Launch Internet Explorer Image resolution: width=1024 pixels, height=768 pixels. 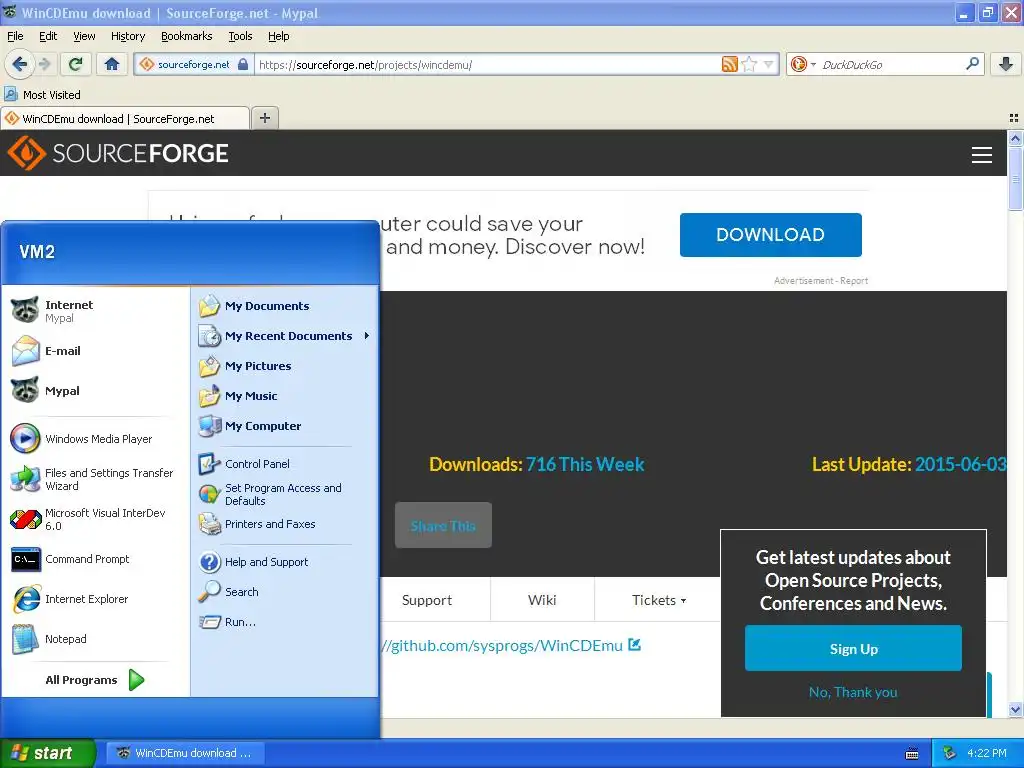tap(96, 599)
